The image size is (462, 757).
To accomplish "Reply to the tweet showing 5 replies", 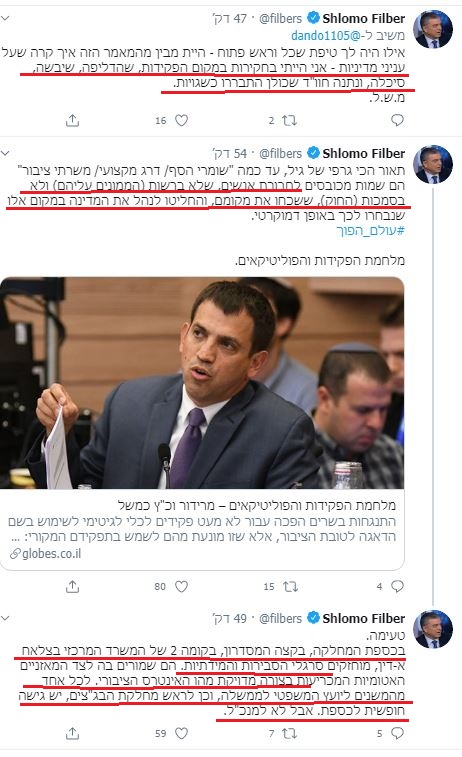I will point(397,733).
